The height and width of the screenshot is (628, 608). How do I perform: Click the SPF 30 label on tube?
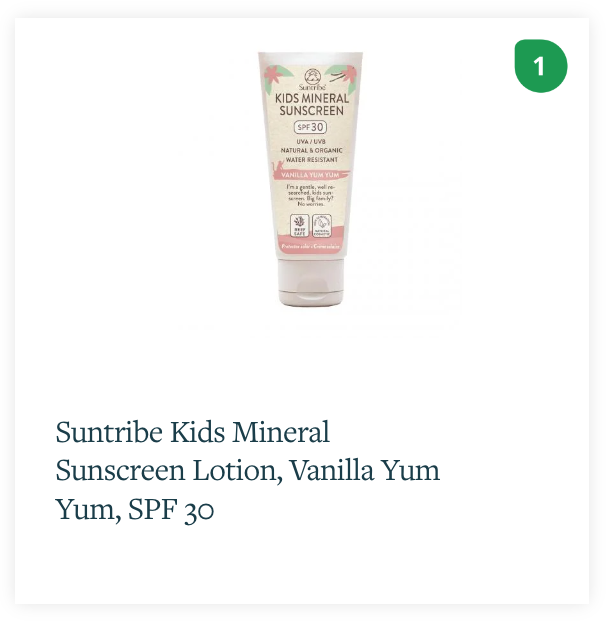pyautogui.click(x=310, y=127)
